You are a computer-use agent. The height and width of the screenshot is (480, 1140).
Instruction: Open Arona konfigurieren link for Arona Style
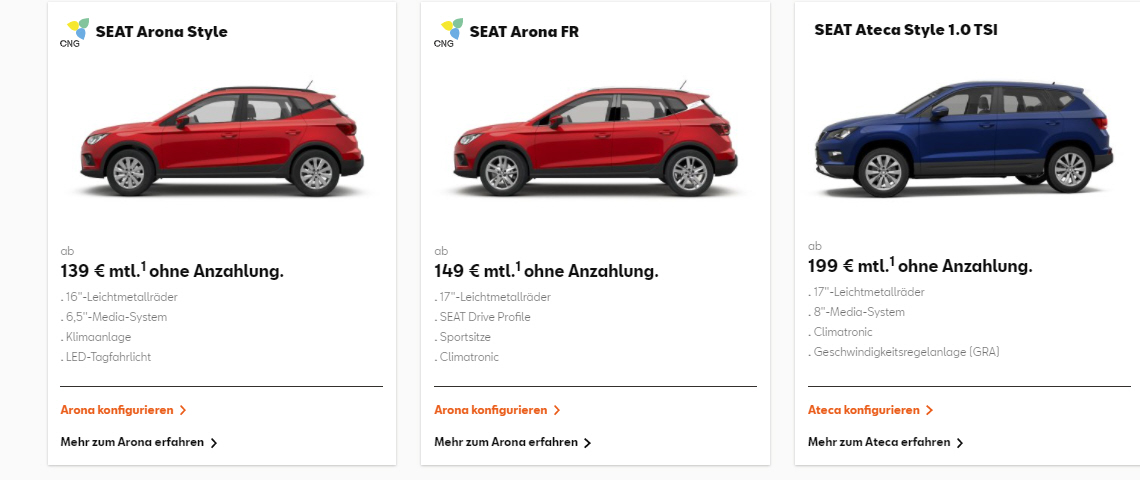(117, 410)
